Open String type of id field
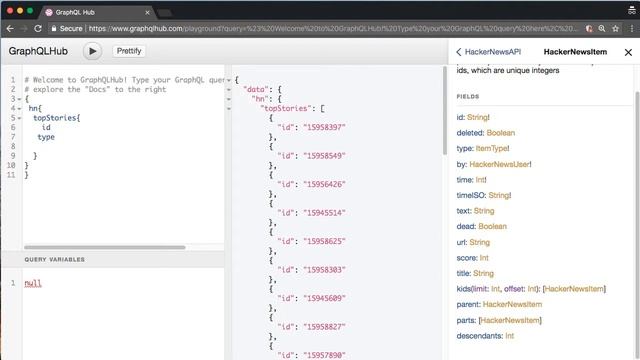This screenshot has height=360, width=640. (x=478, y=117)
